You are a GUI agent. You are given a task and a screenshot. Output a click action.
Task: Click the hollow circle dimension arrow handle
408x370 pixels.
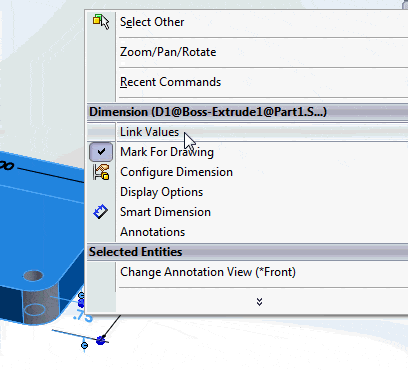point(84,345)
